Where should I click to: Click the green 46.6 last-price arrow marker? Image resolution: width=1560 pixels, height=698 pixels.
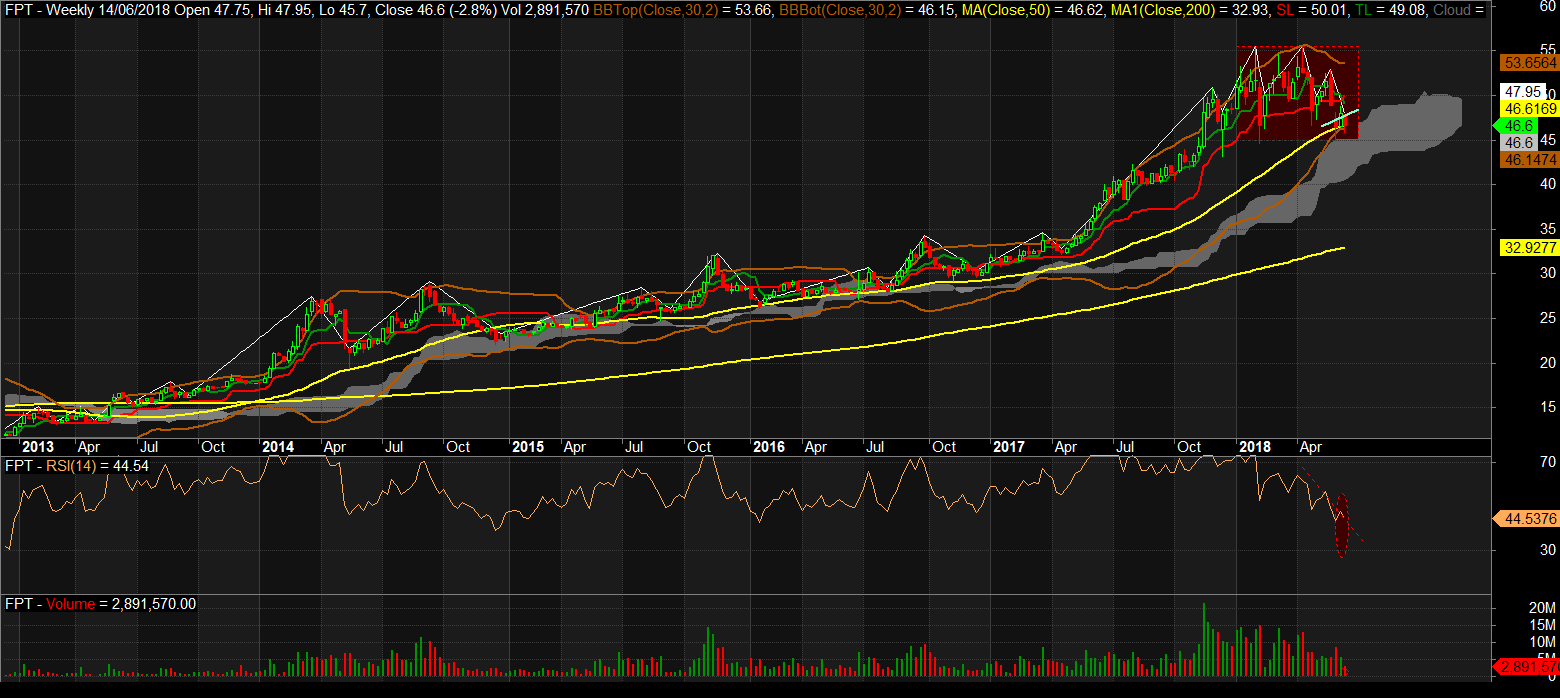click(1517, 126)
